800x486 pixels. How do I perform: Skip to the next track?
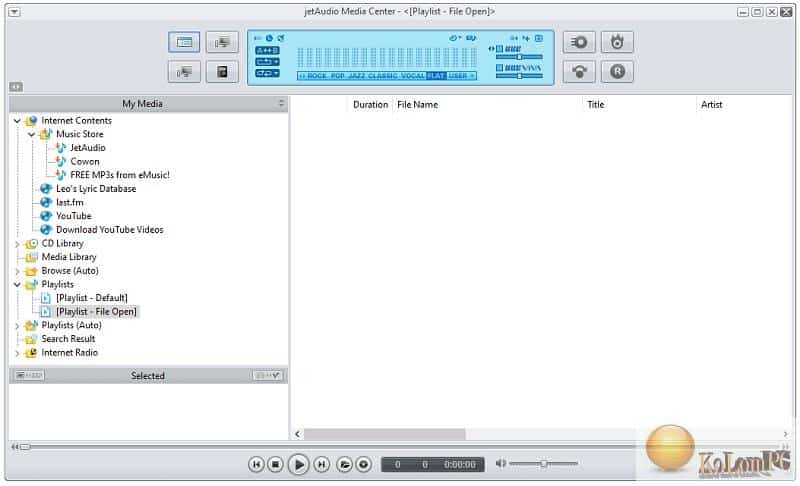pyautogui.click(x=321, y=464)
